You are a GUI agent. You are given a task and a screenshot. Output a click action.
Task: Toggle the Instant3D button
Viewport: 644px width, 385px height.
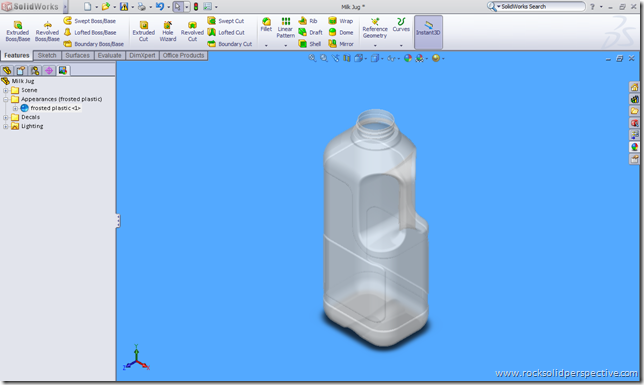coord(428,31)
